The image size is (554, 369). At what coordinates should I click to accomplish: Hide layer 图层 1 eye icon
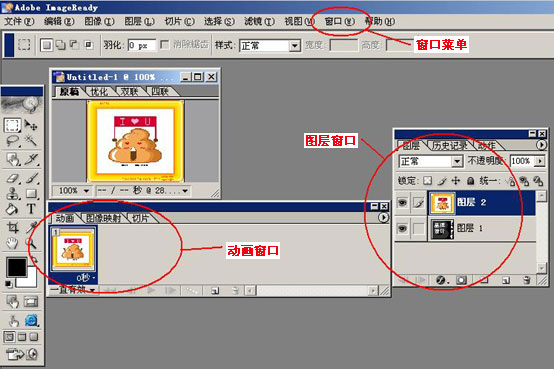tap(402, 229)
